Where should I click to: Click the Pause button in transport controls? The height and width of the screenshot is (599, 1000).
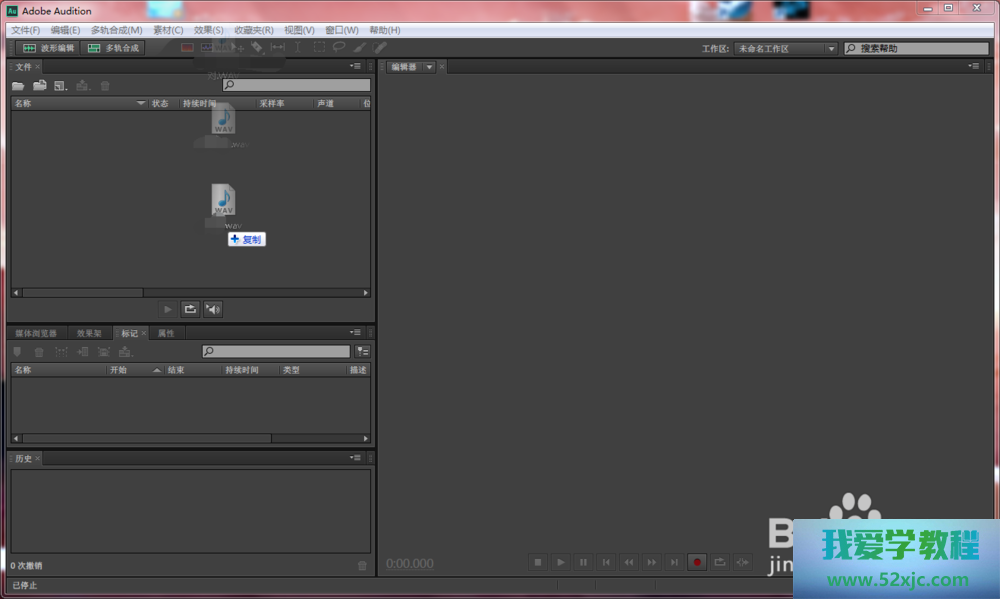pos(584,563)
